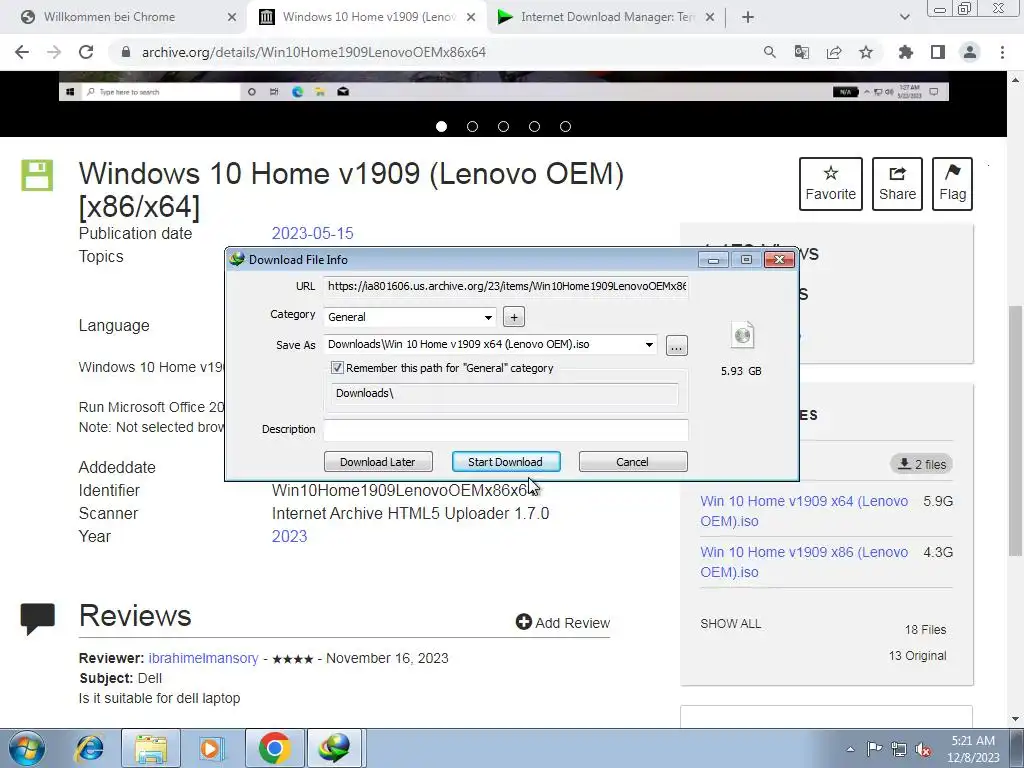Click the search magnifier in address bar
Image resolution: width=1024 pixels, height=768 pixels.
[x=770, y=52]
